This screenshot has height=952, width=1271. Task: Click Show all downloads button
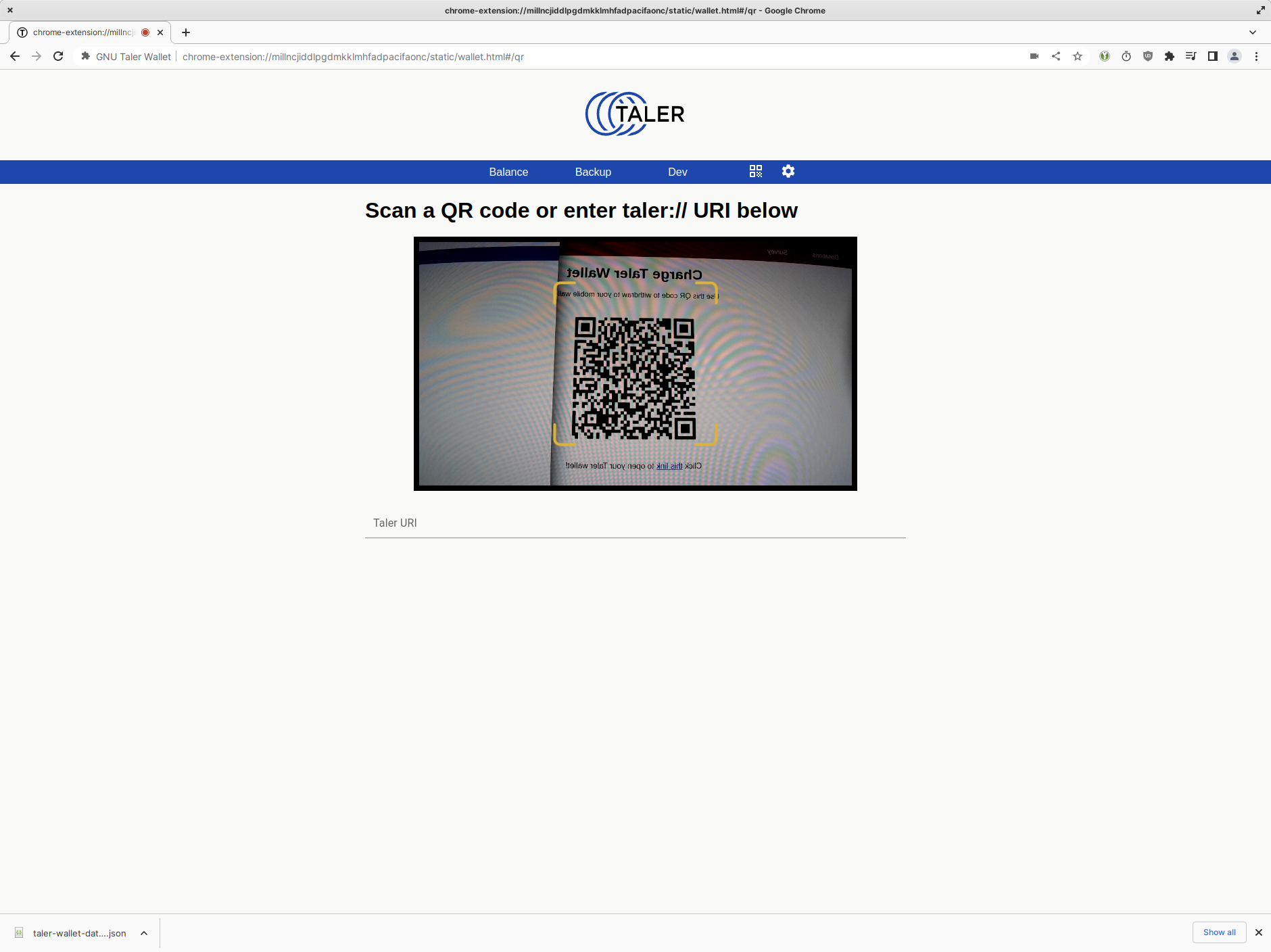(1219, 932)
